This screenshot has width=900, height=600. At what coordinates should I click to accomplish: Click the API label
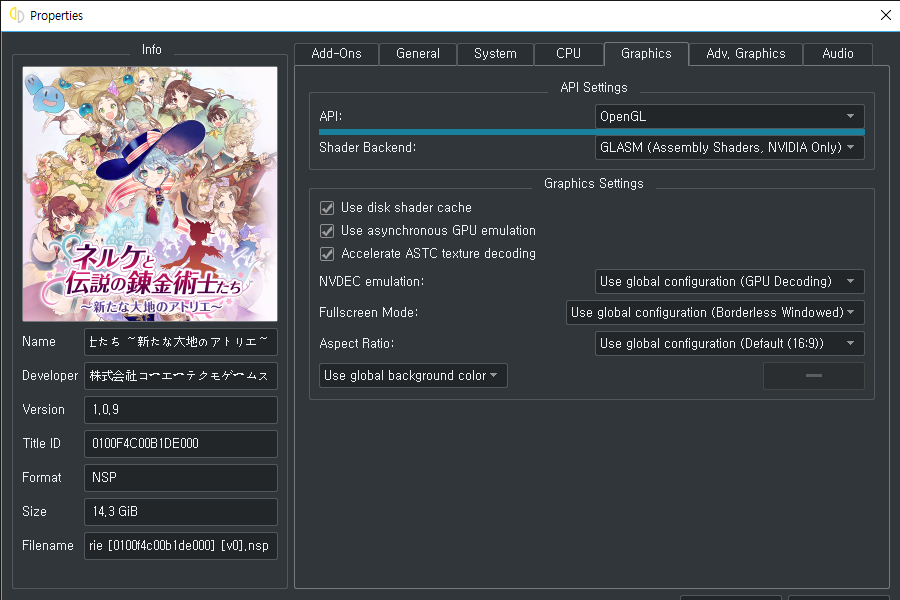click(331, 117)
